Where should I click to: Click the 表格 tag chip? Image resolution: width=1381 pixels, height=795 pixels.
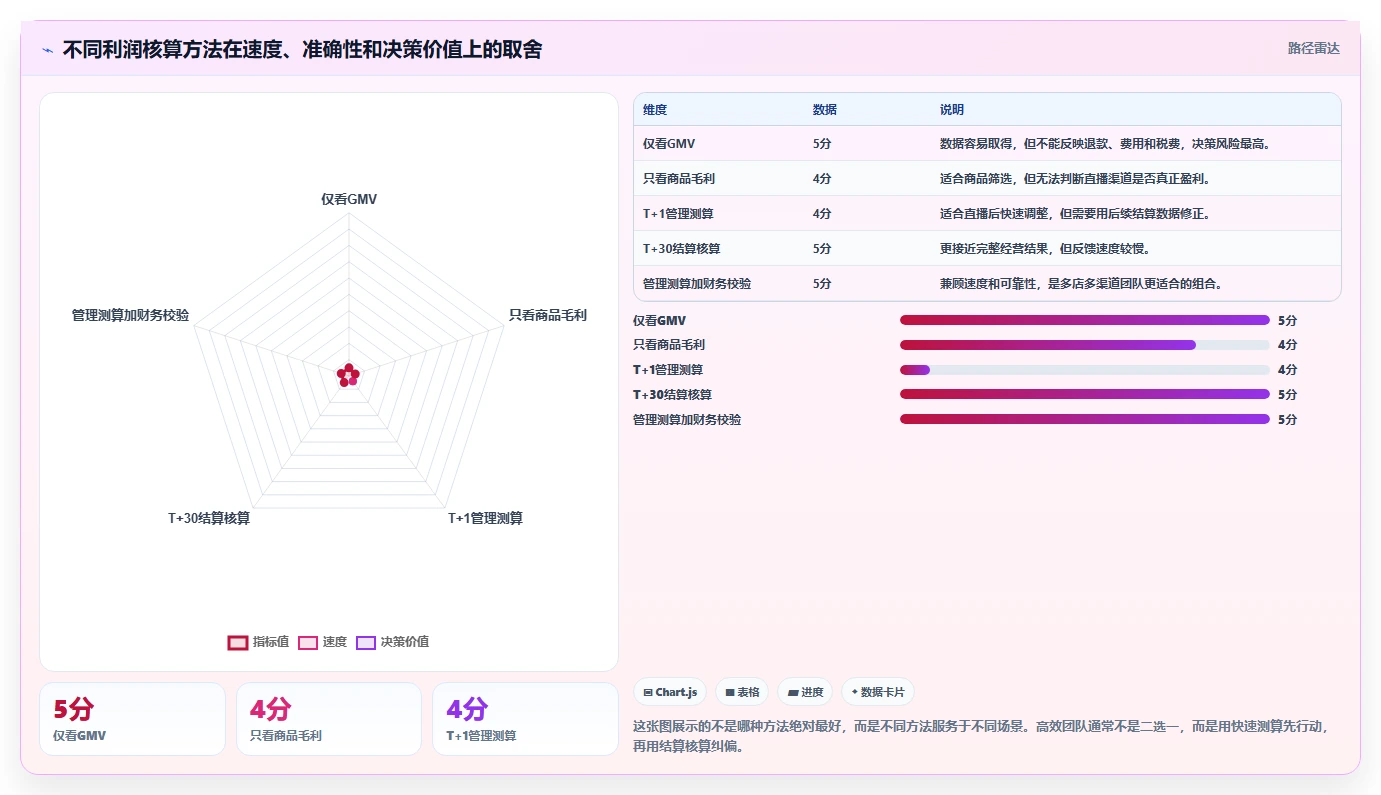click(742, 692)
